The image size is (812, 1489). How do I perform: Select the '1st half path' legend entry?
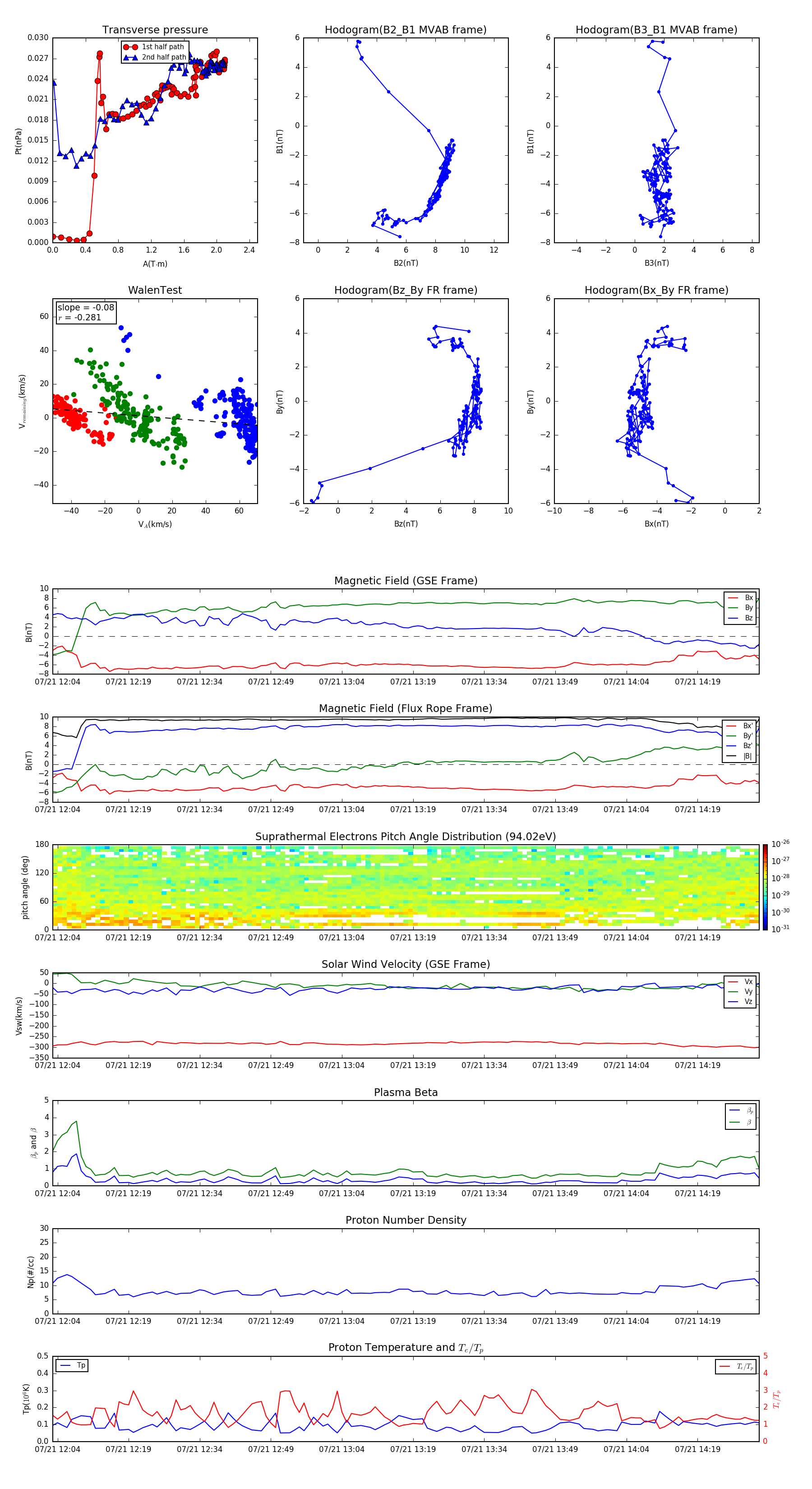[x=154, y=47]
